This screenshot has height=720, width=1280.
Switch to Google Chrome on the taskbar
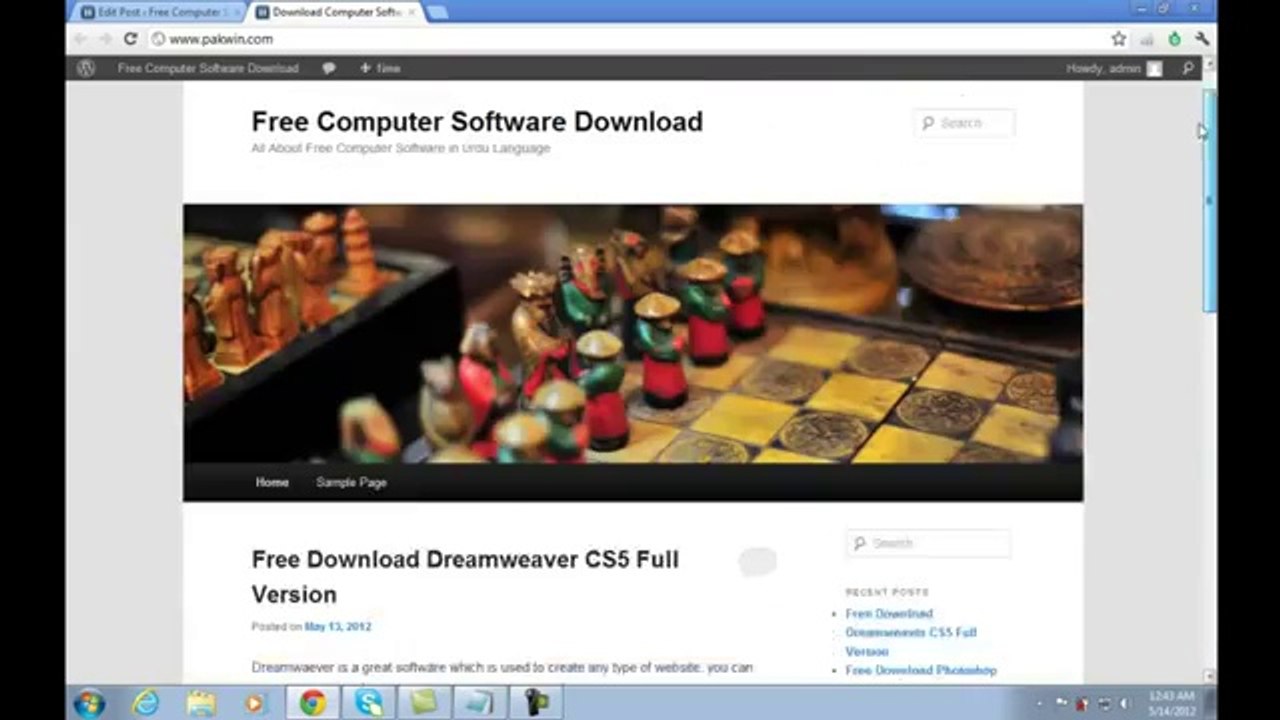point(313,703)
